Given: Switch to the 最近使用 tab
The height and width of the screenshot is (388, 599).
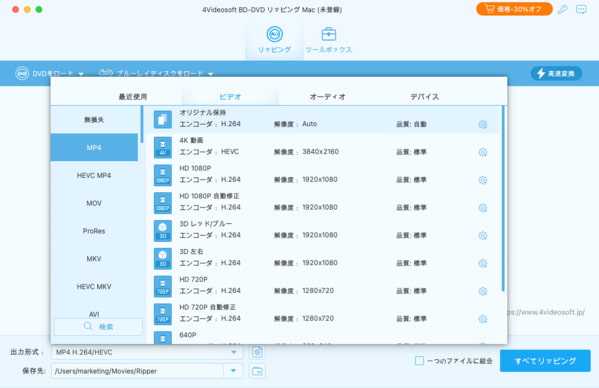Looking at the screenshot, I should (133, 97).
